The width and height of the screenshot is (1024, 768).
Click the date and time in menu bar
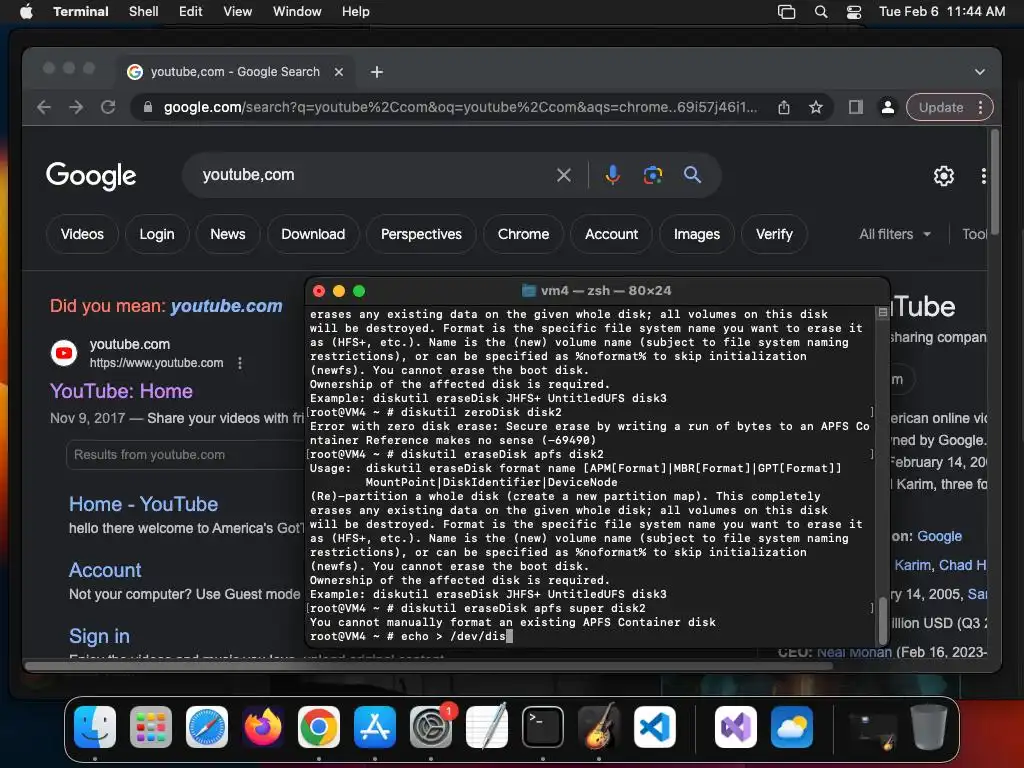click(x=941, y=11)
